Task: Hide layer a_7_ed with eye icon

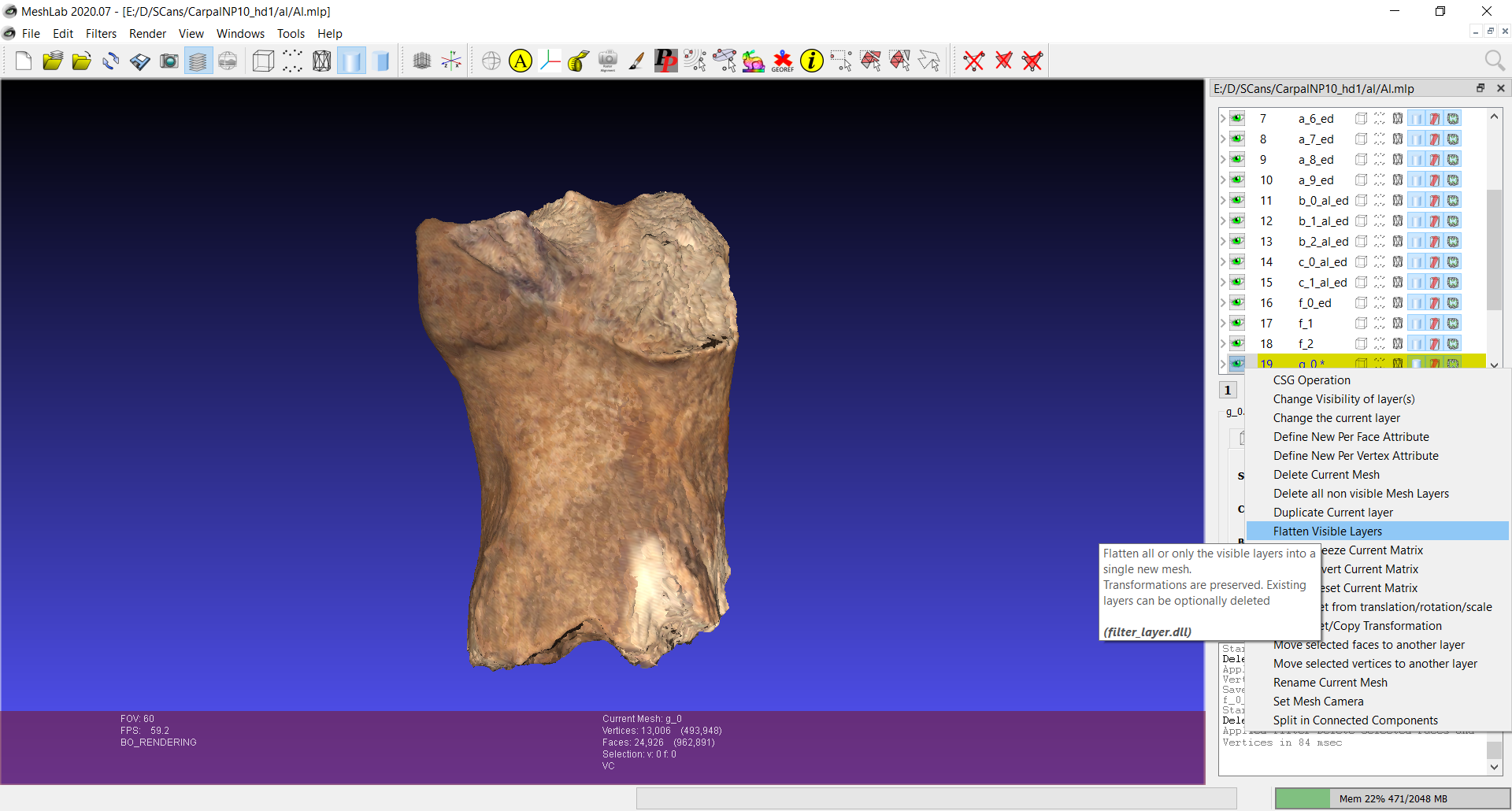Action: coord(1237,139)
